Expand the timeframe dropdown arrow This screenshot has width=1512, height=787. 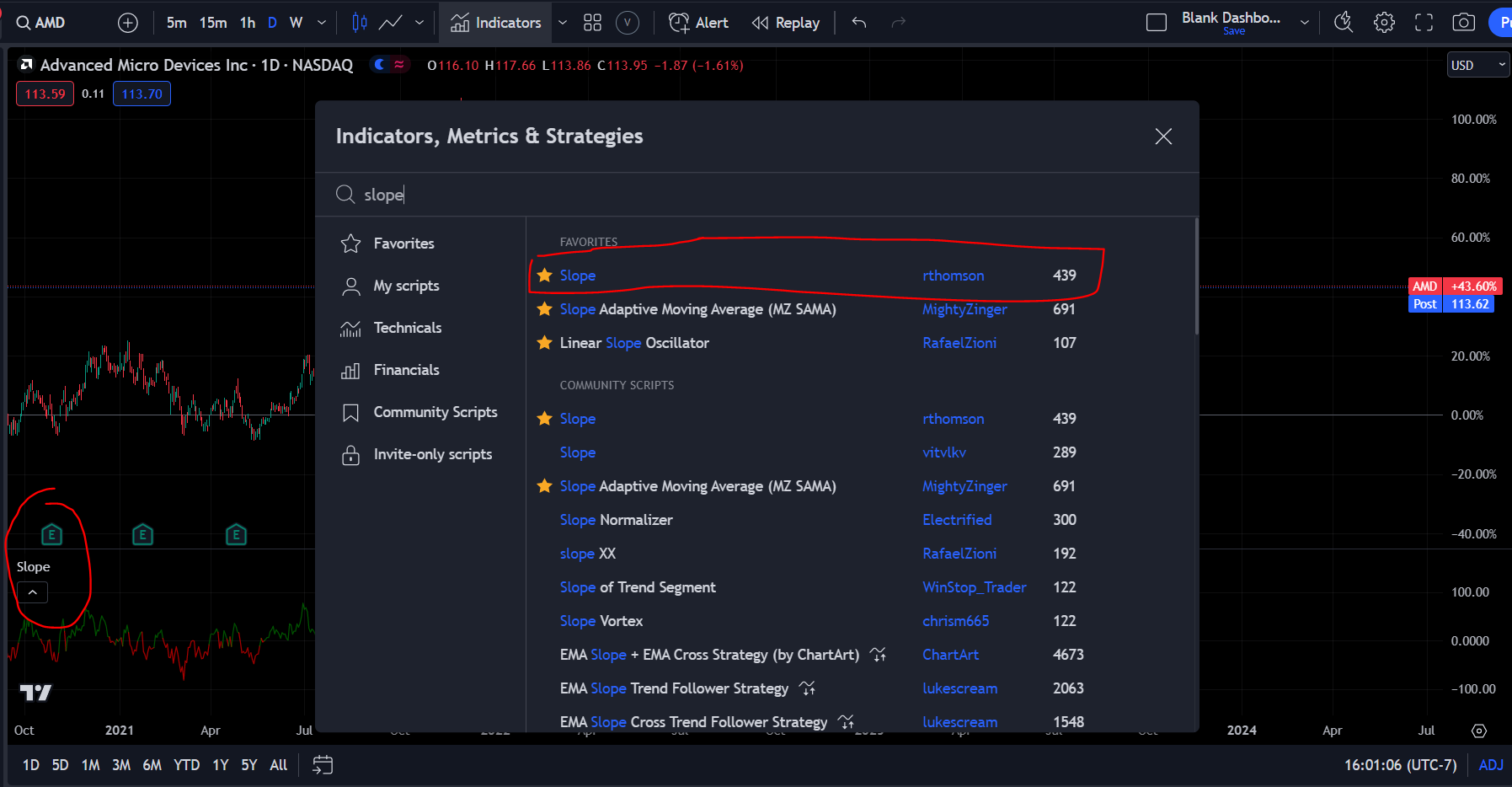(321, 23)
